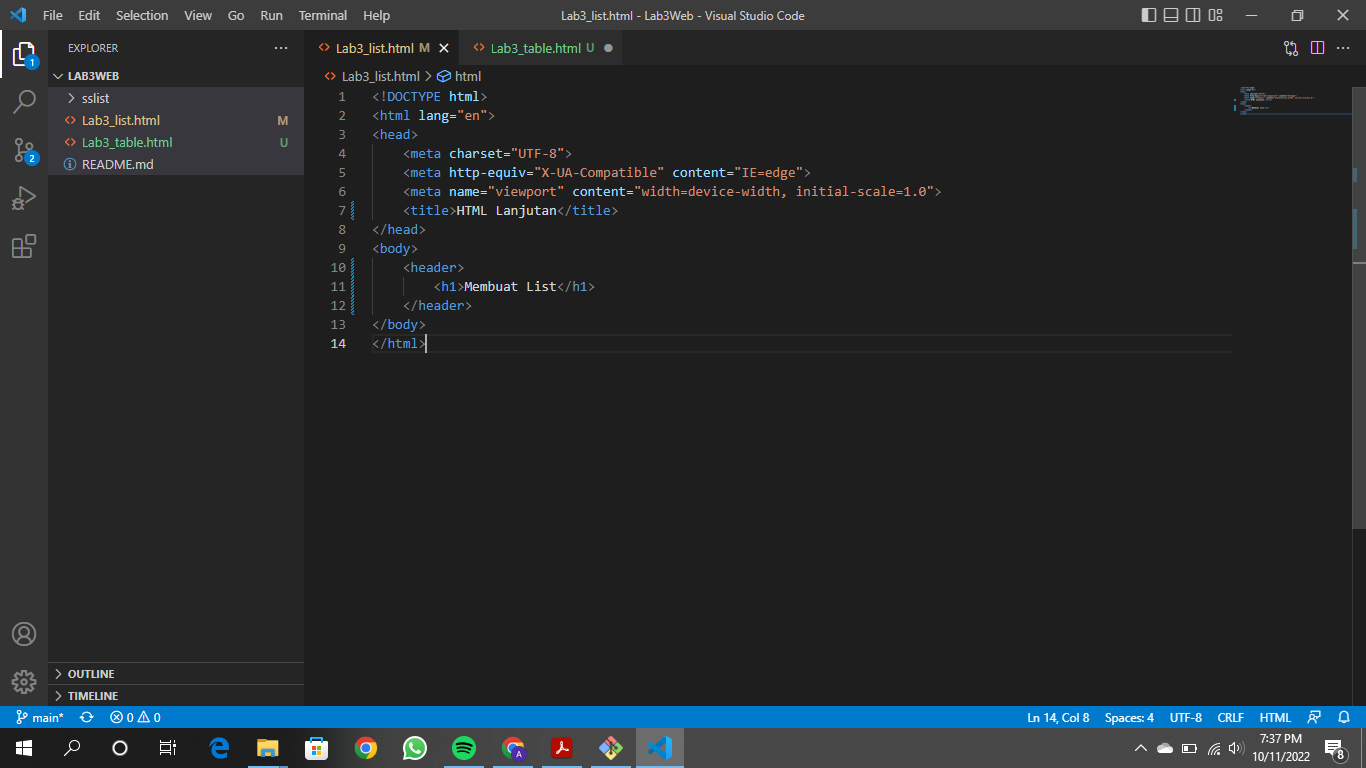
Task: Open the Accounts menu icon
Action: pyautogui.click(x=24, y=634)
